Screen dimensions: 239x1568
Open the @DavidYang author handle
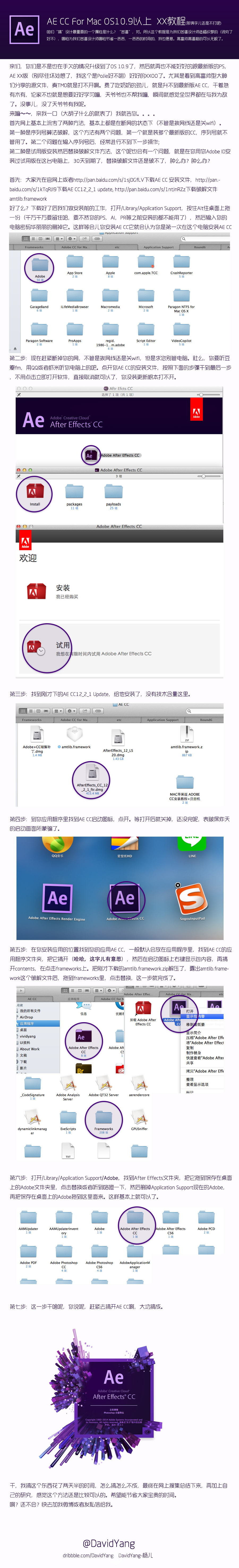coord(109,1543)
